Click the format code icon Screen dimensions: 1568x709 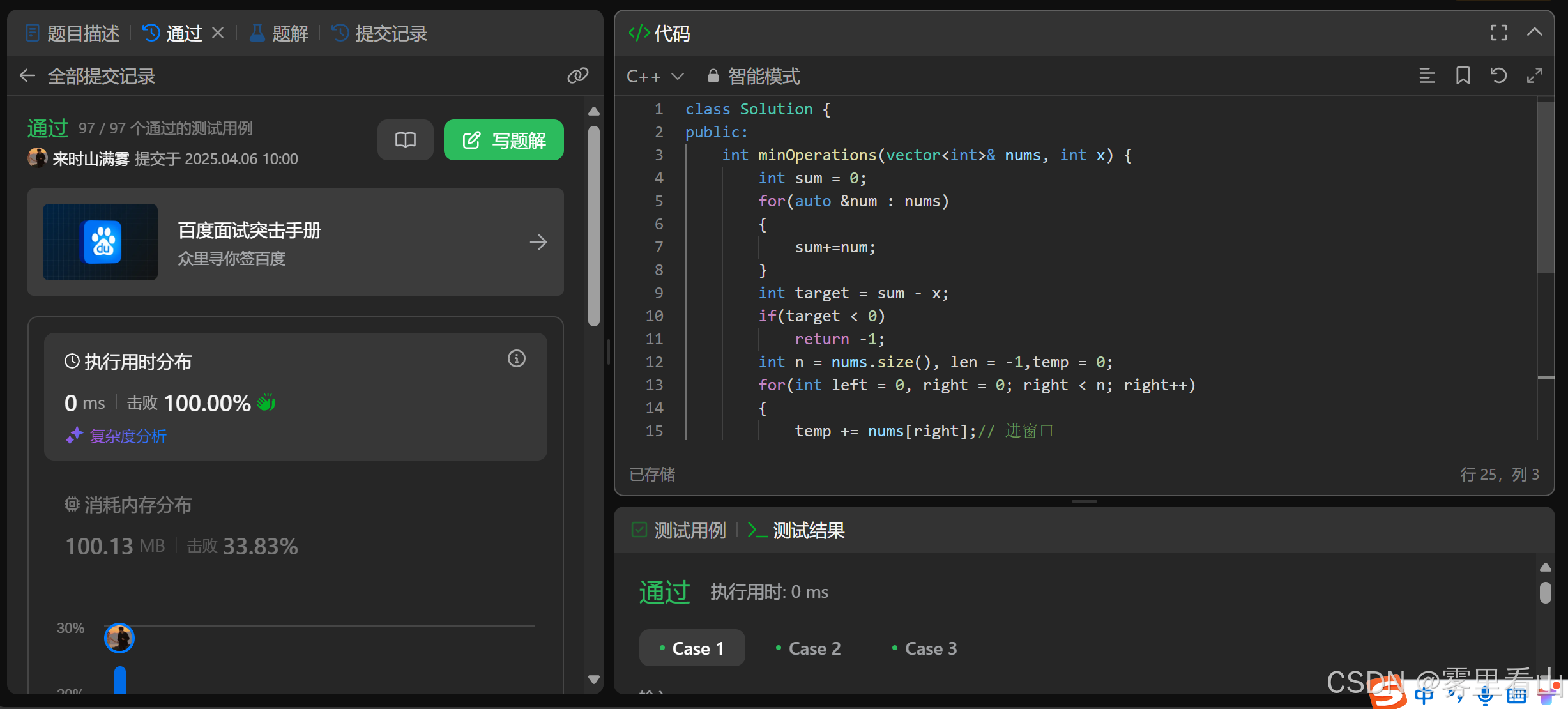[1427, 76]
